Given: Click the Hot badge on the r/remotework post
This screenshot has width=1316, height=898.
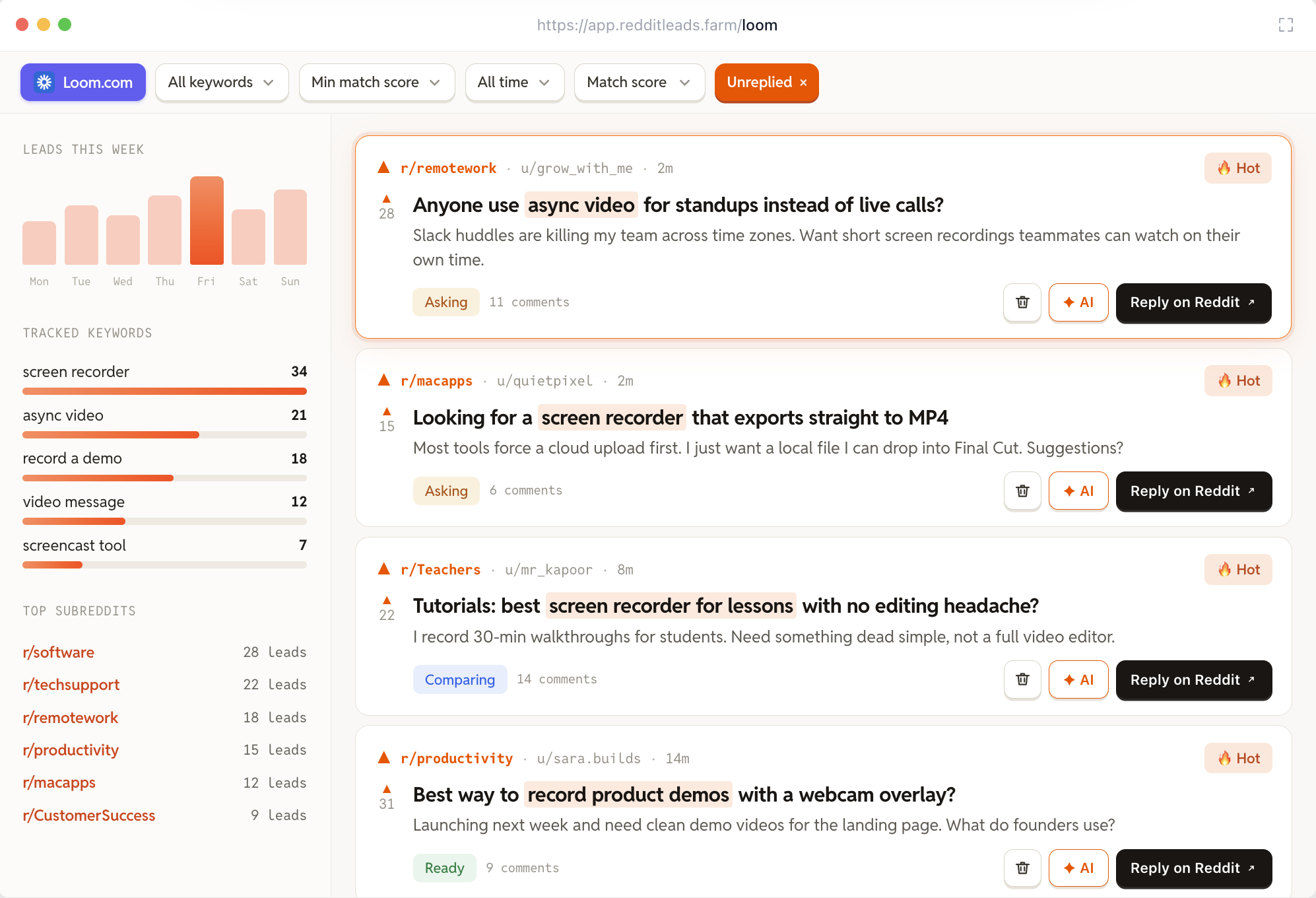Looking at the screenshot, I should [x=1238, y=168].
